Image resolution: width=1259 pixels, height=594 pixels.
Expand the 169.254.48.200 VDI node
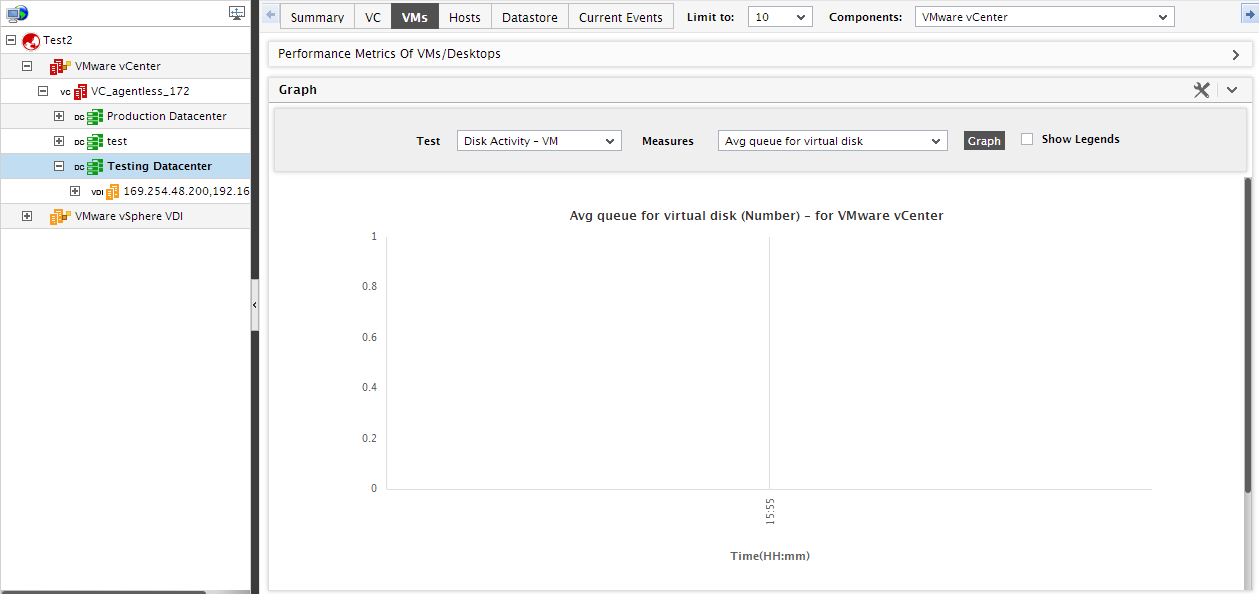75,191
